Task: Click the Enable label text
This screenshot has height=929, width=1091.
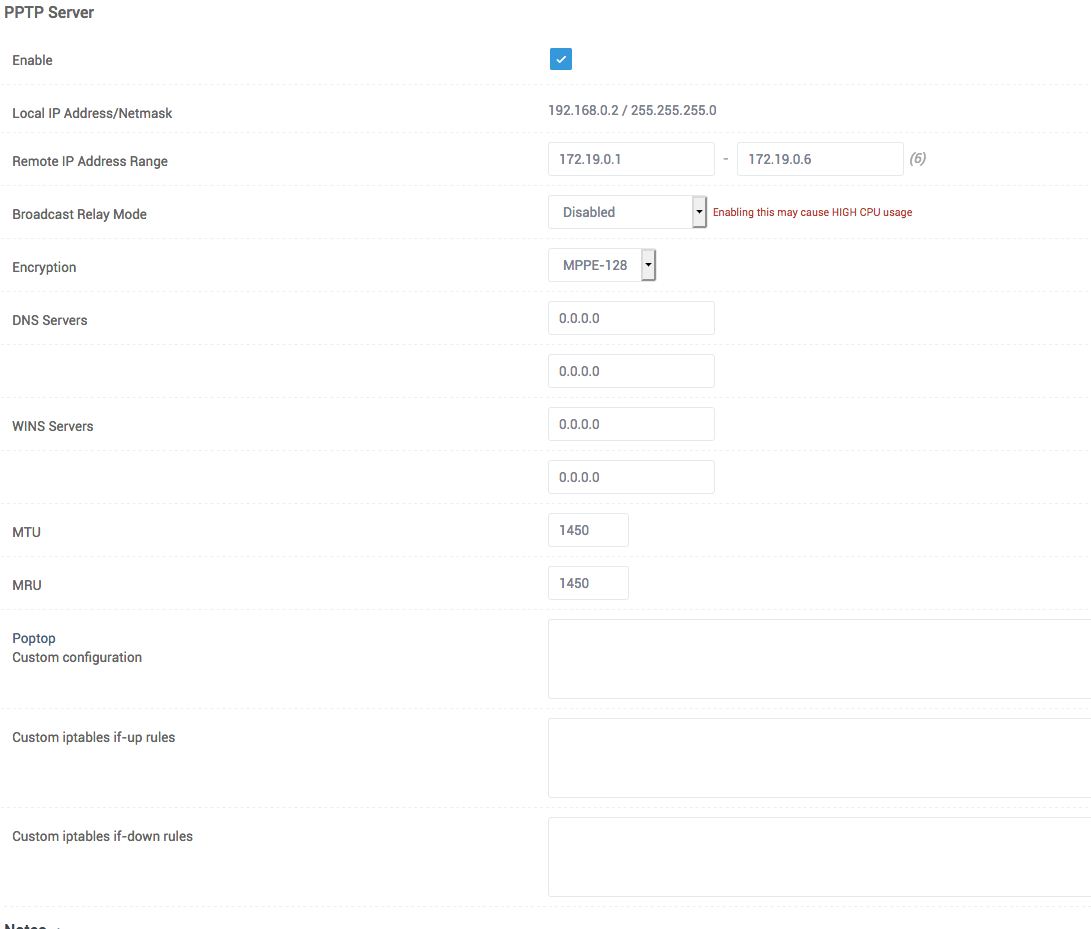Action: (x=32, y=60)
